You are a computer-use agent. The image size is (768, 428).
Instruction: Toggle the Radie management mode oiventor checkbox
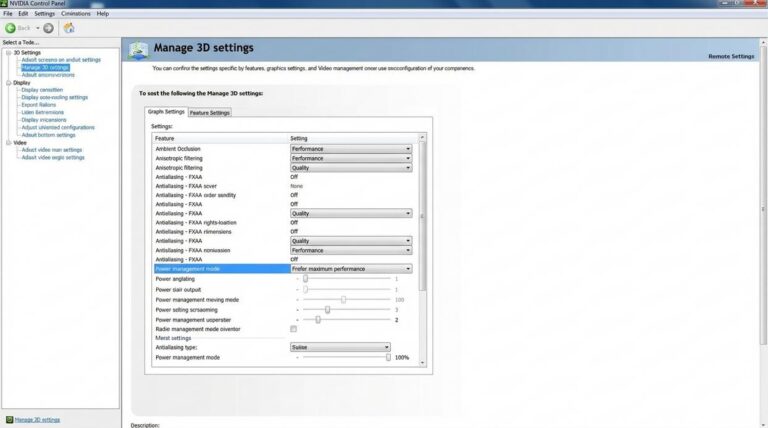tap(293, 329)
